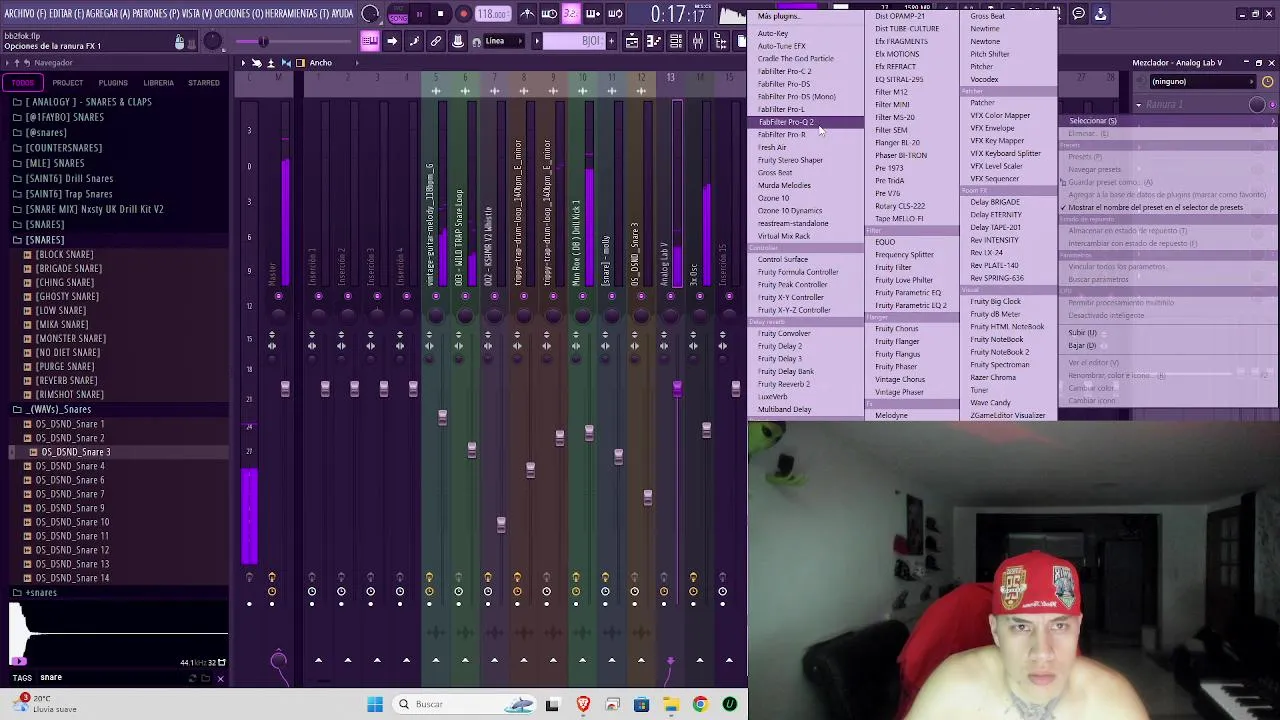The width and height of the screenshot is (1280, 720).
Task: Switch to the PLUGINS browser tab
Action: pos(113,83)
